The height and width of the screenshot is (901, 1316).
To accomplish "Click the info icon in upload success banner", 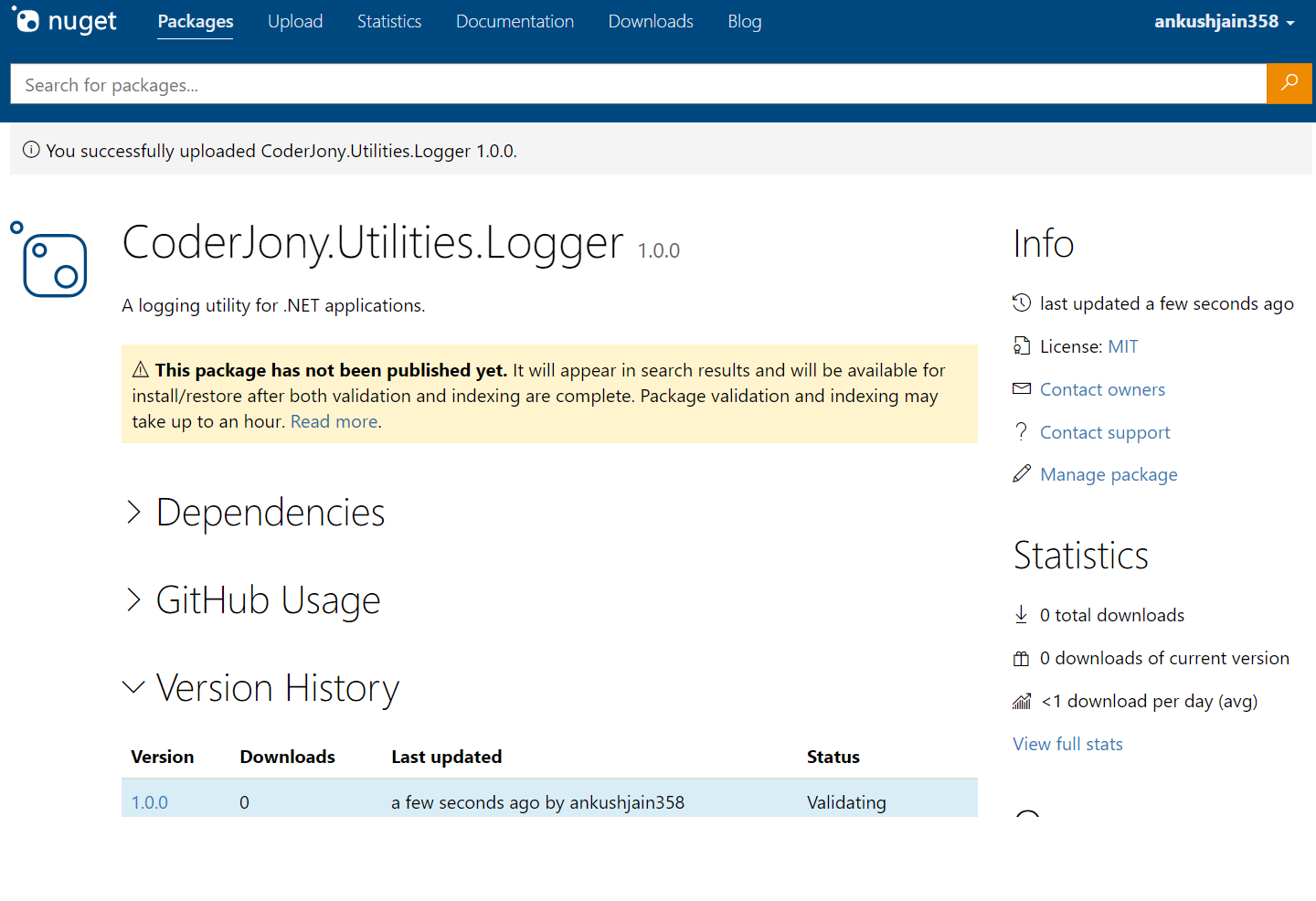I will click(x=31, y=150).
